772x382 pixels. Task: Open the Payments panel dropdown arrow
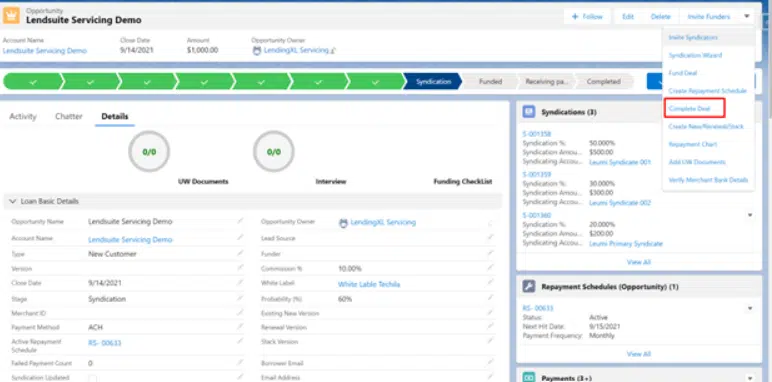pos(750,378)
